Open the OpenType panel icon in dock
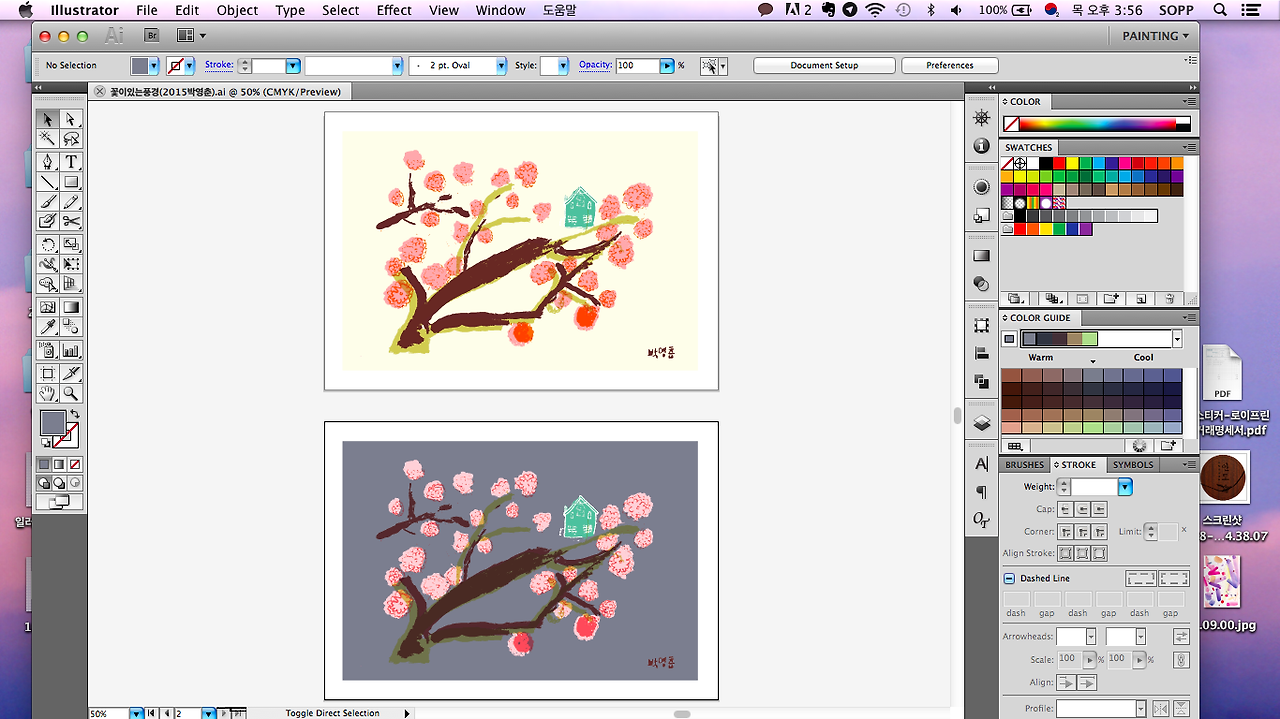This screenshot has height=719, width=1280. [x=981, y=520]
